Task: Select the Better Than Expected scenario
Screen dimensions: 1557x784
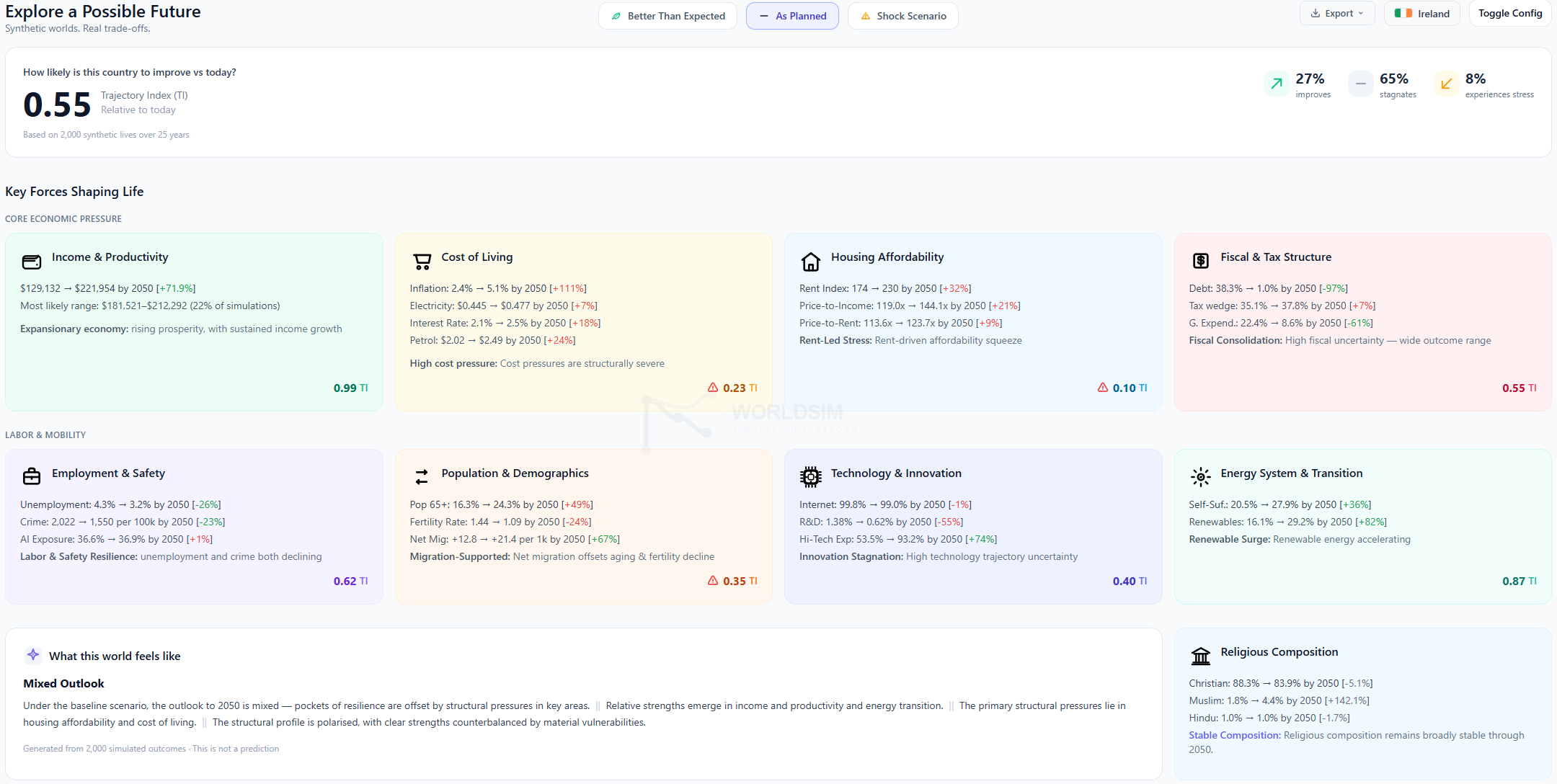Action: [x=667, y=16]
